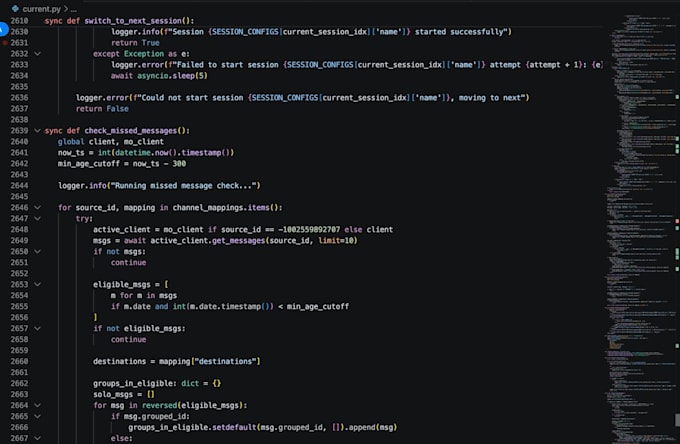Image resolution: width=680 pixels, height=444 pixels.
Task: Click the asyncio.sleep(5) call on line 2634
Action: pos(172,75)
